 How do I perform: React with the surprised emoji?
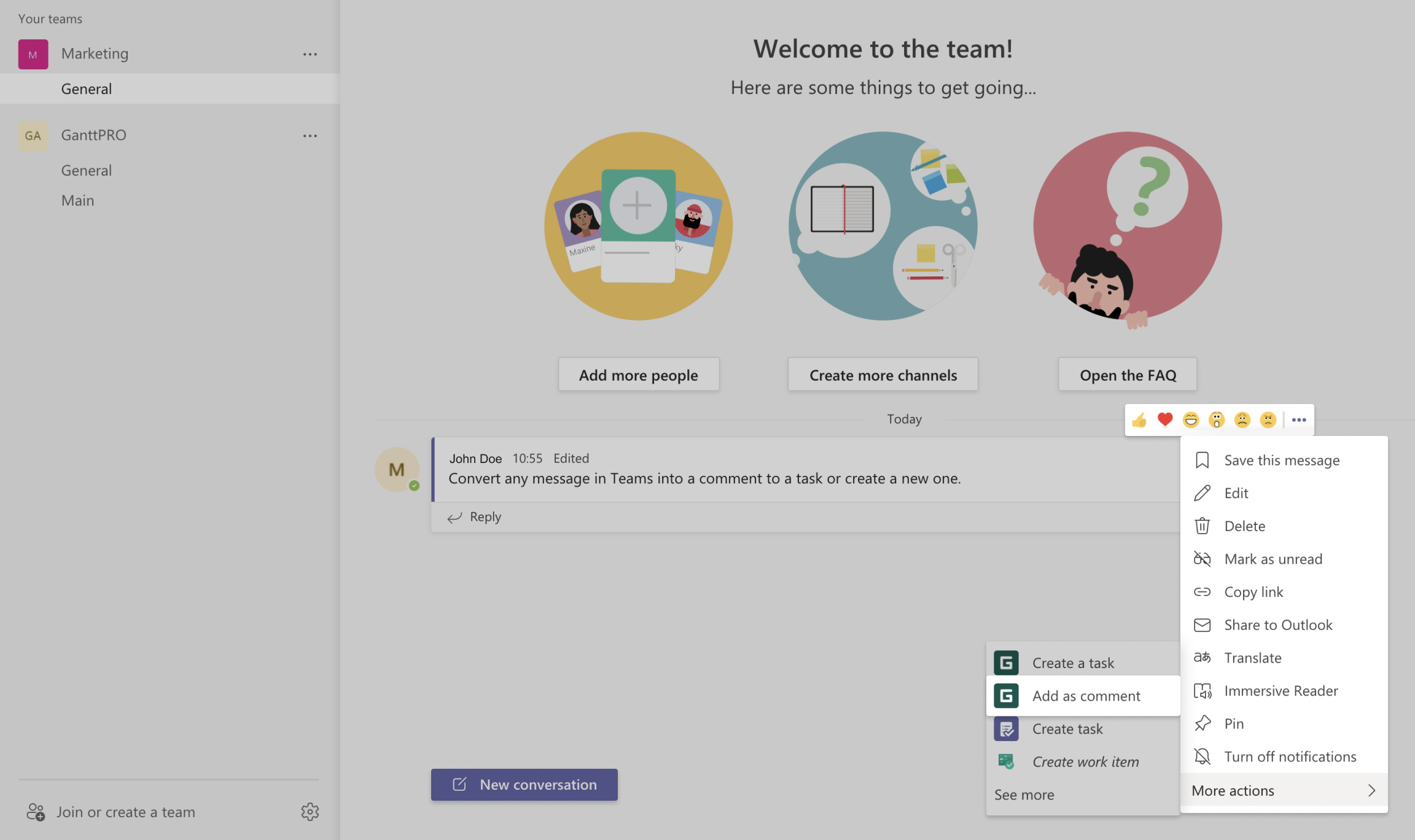tap(1217, 419)
